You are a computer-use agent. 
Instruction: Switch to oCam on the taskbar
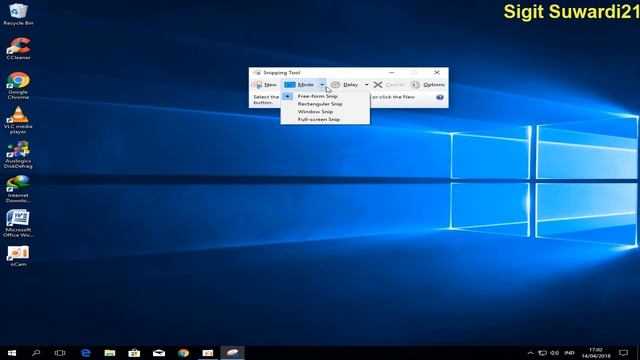click(208, 353)
